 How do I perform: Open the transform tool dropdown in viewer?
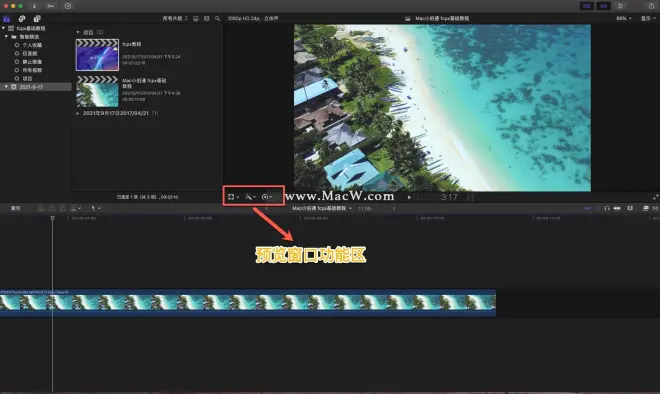[233, 197]
